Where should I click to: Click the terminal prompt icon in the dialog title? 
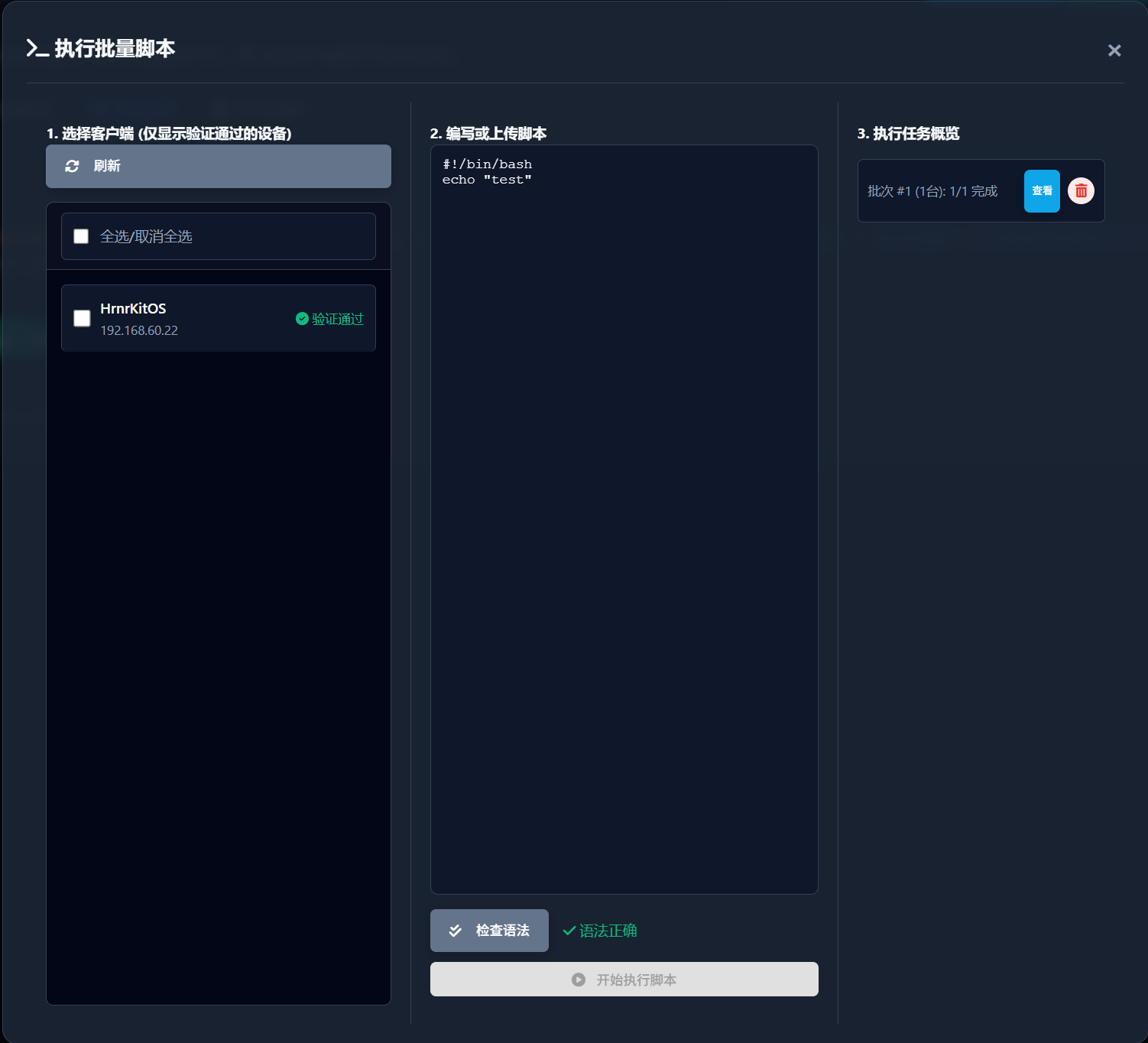pyautogui.click(x=37, y=48)
